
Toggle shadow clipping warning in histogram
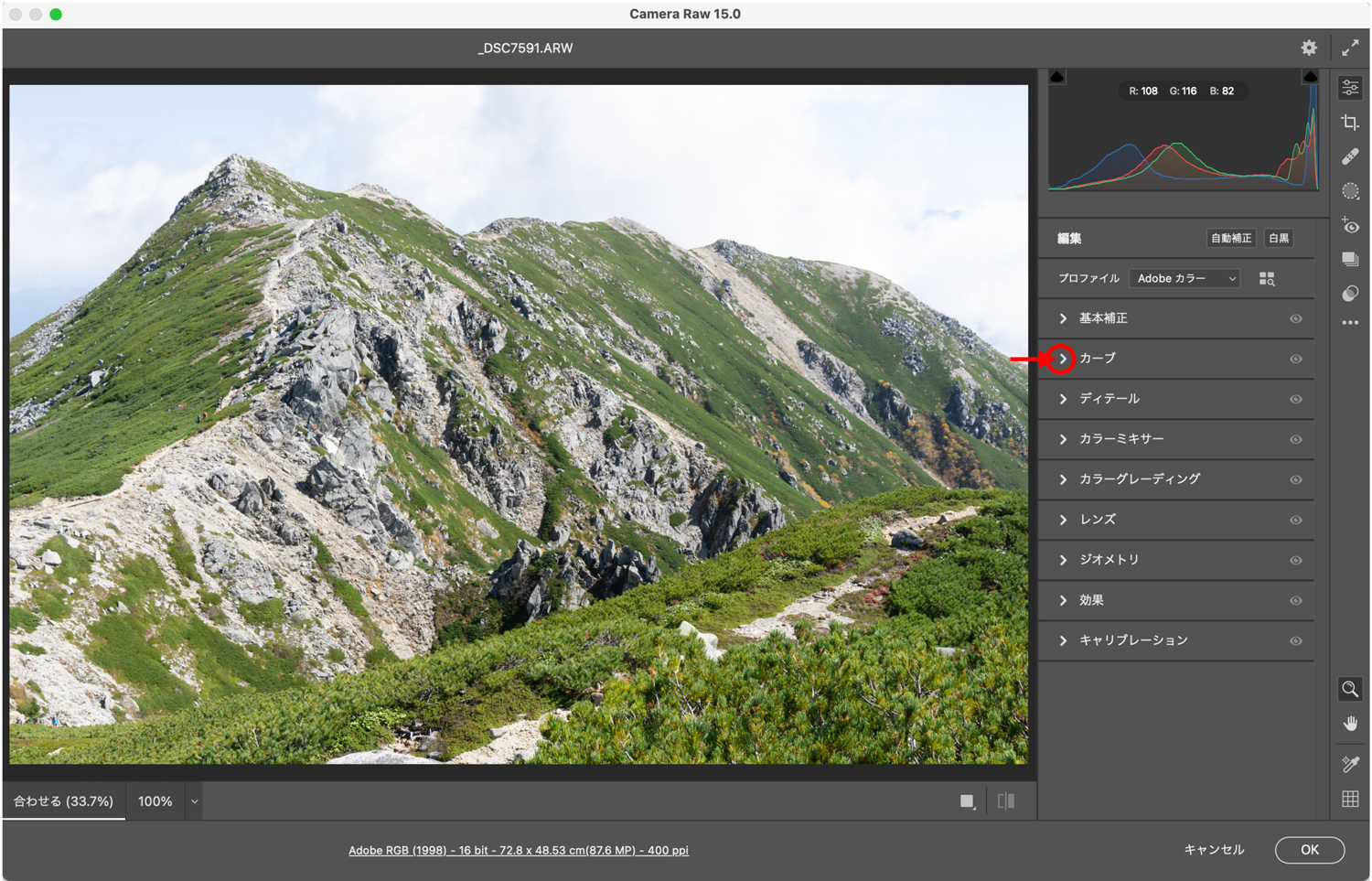[x=1056, y=77]
